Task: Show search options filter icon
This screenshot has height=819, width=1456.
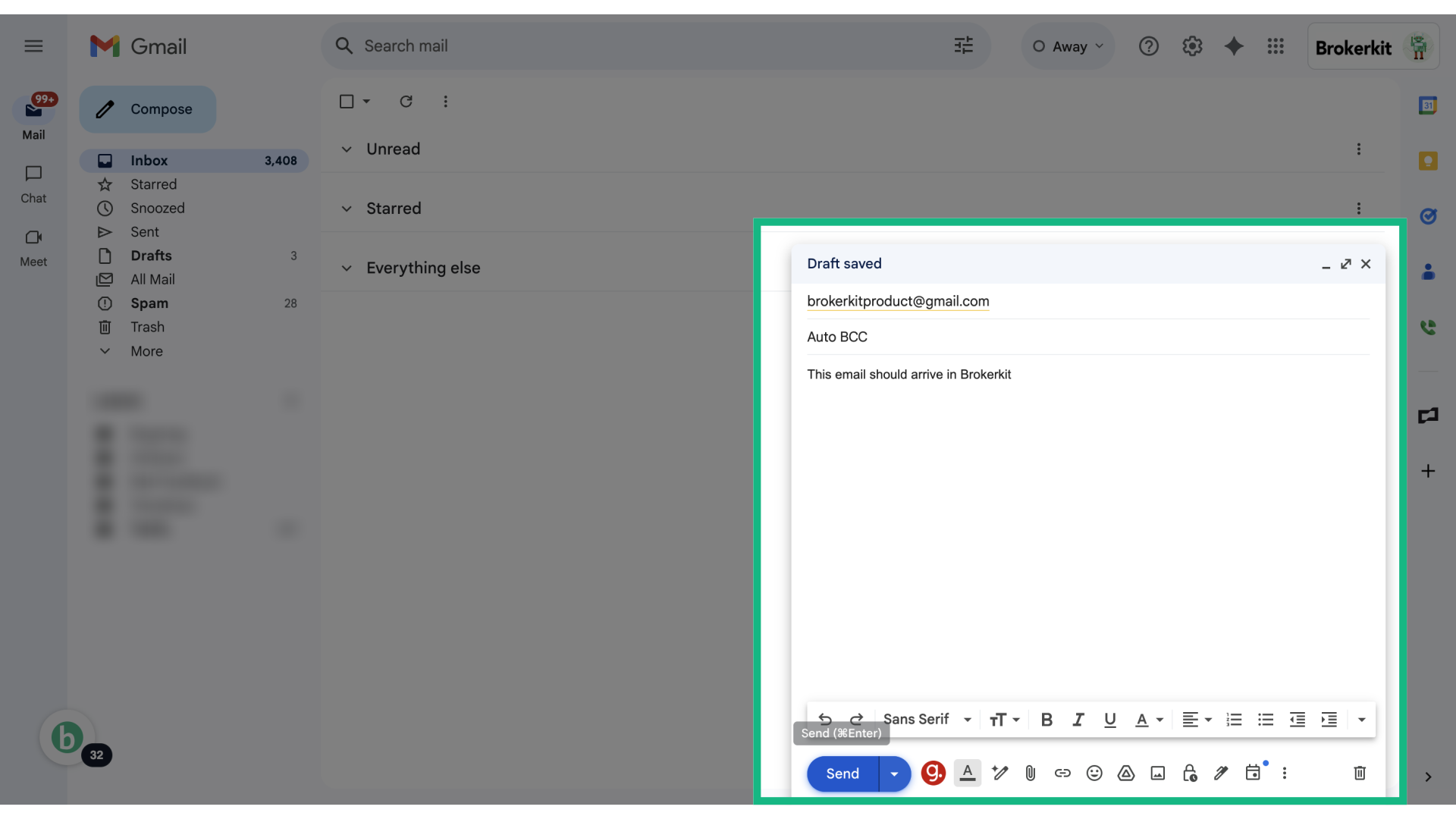Action: click(x=963, y=46)
